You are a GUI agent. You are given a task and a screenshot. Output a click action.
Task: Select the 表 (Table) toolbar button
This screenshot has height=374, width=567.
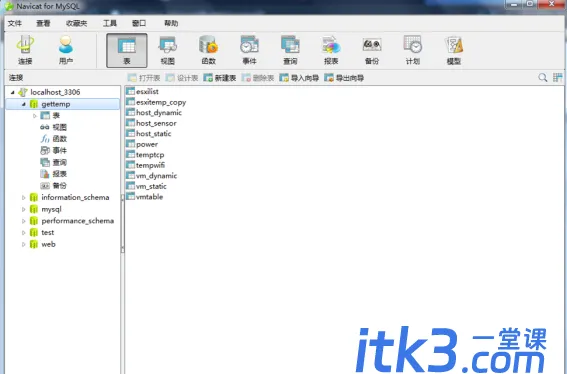click(x=127, y=50)
